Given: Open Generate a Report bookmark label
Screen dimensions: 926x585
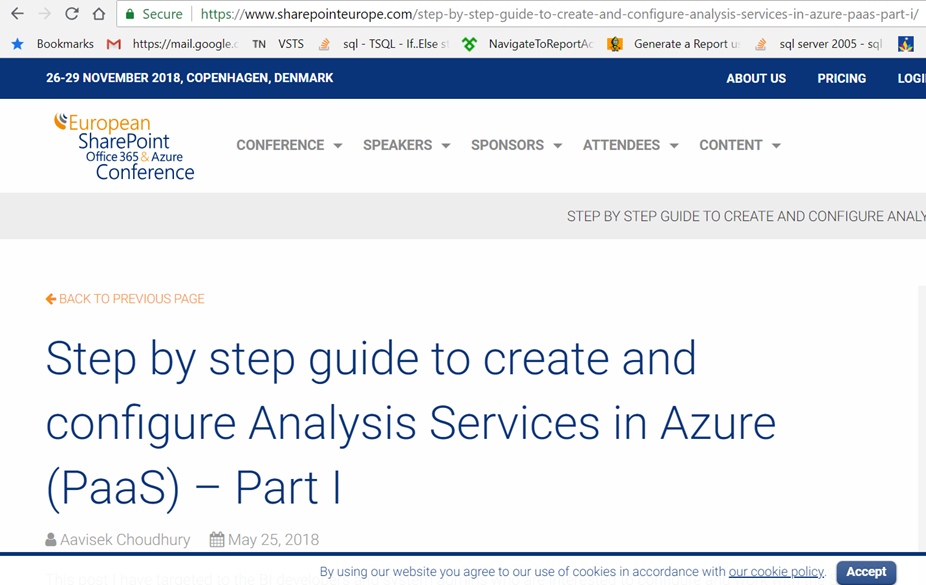Looking at the screenshot, I should pos(687,44).
